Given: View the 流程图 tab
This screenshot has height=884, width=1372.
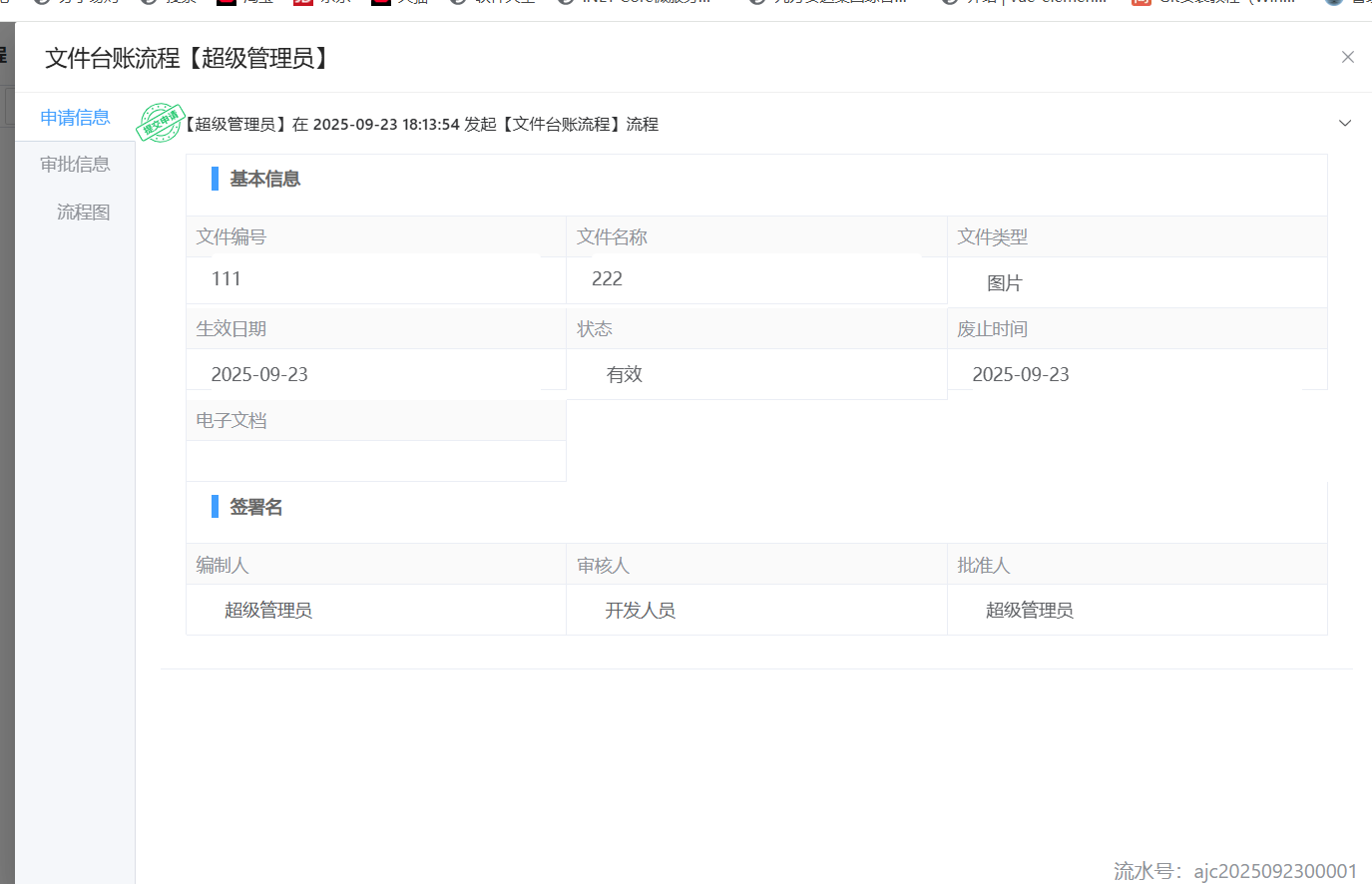Looking at the screenshot, I should 83,212.
